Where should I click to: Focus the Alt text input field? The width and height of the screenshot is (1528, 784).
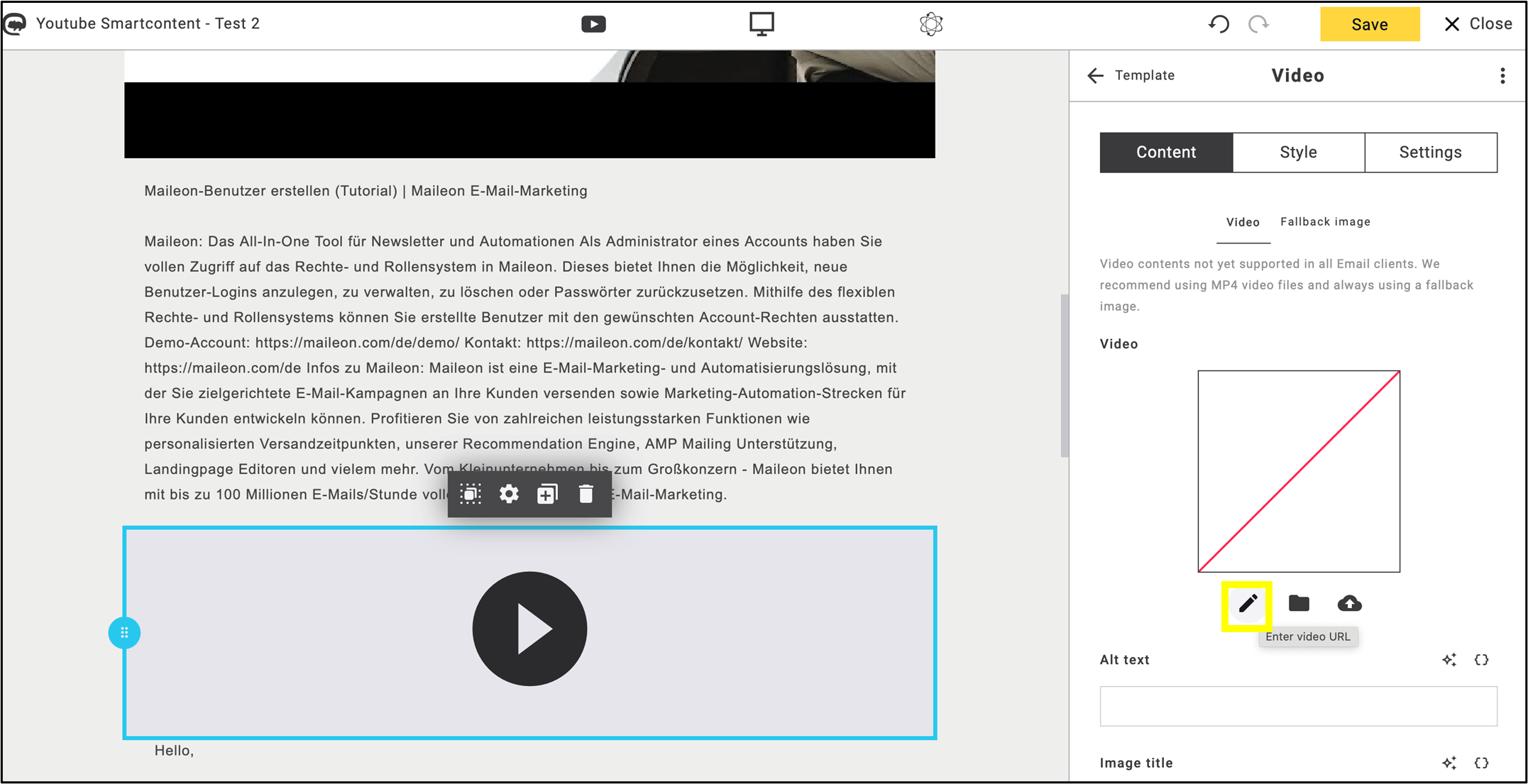tap(1298, 706)
